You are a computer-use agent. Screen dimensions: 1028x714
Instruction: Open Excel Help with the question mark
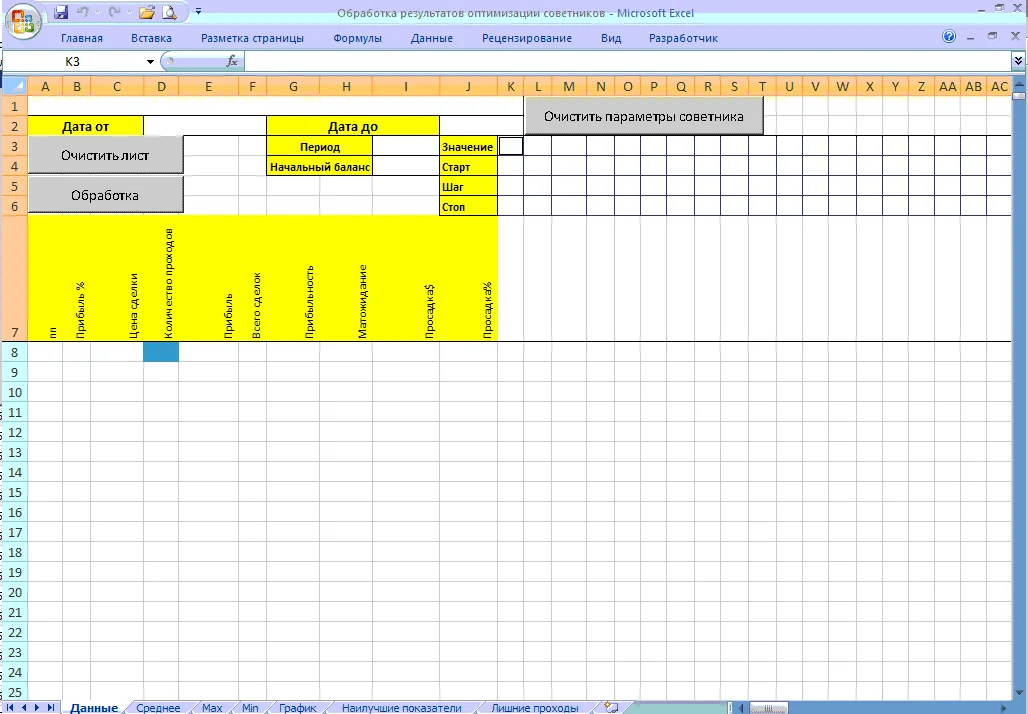949,37
